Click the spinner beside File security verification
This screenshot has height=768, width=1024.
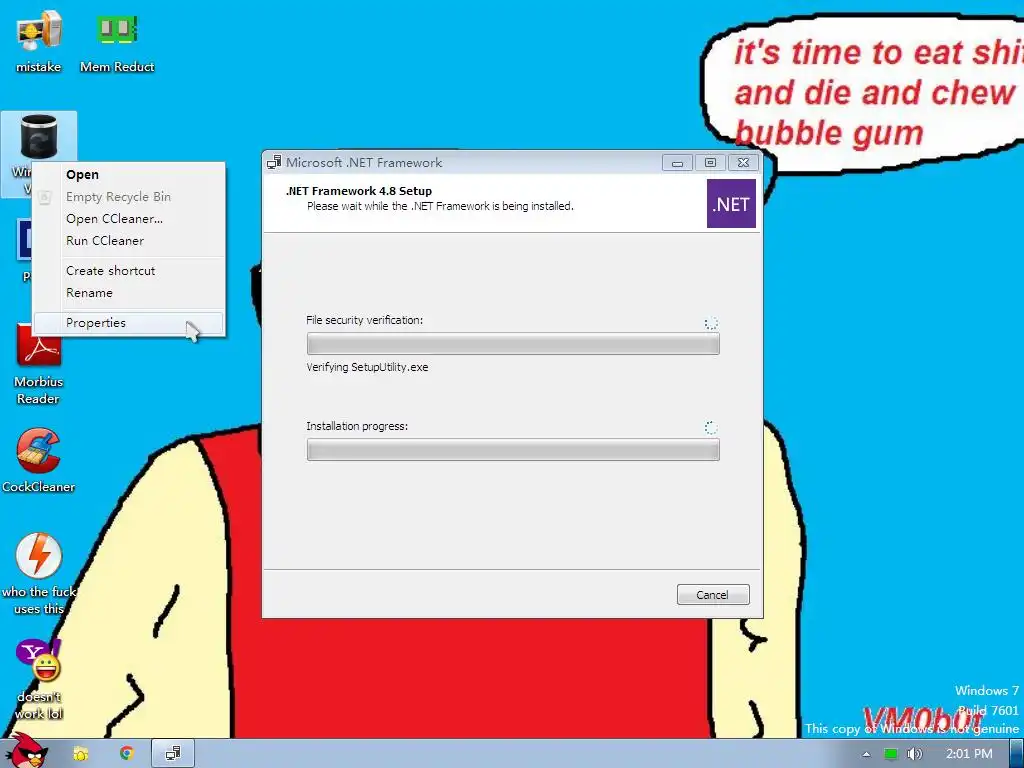pyautogui.click(x=711, y=323)
